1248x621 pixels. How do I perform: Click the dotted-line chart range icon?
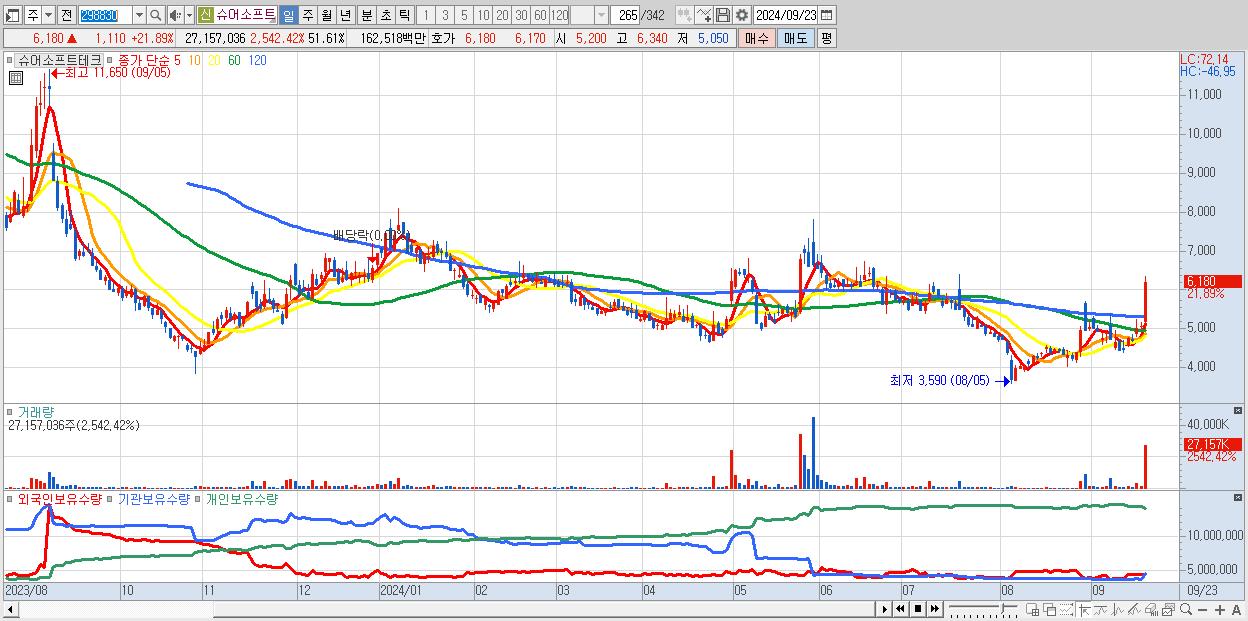[1066, 609]
